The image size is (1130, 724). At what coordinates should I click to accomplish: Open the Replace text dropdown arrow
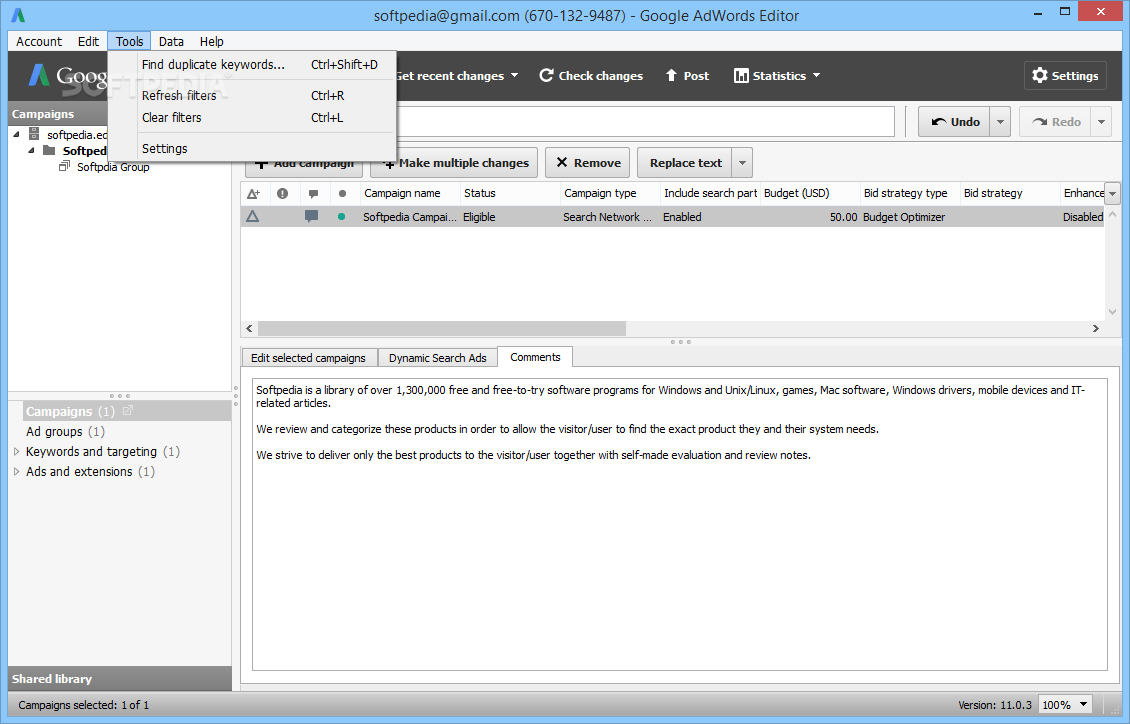(742, 163)
